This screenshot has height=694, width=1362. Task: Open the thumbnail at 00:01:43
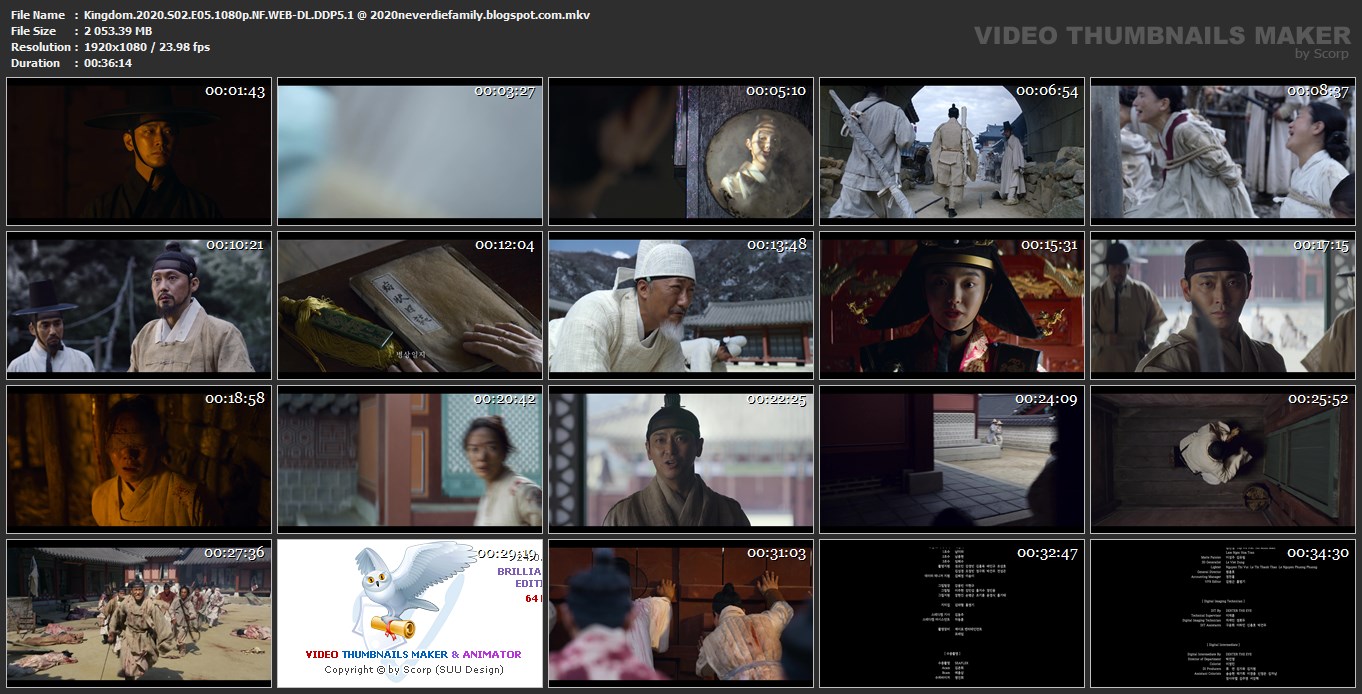point(139,152)
